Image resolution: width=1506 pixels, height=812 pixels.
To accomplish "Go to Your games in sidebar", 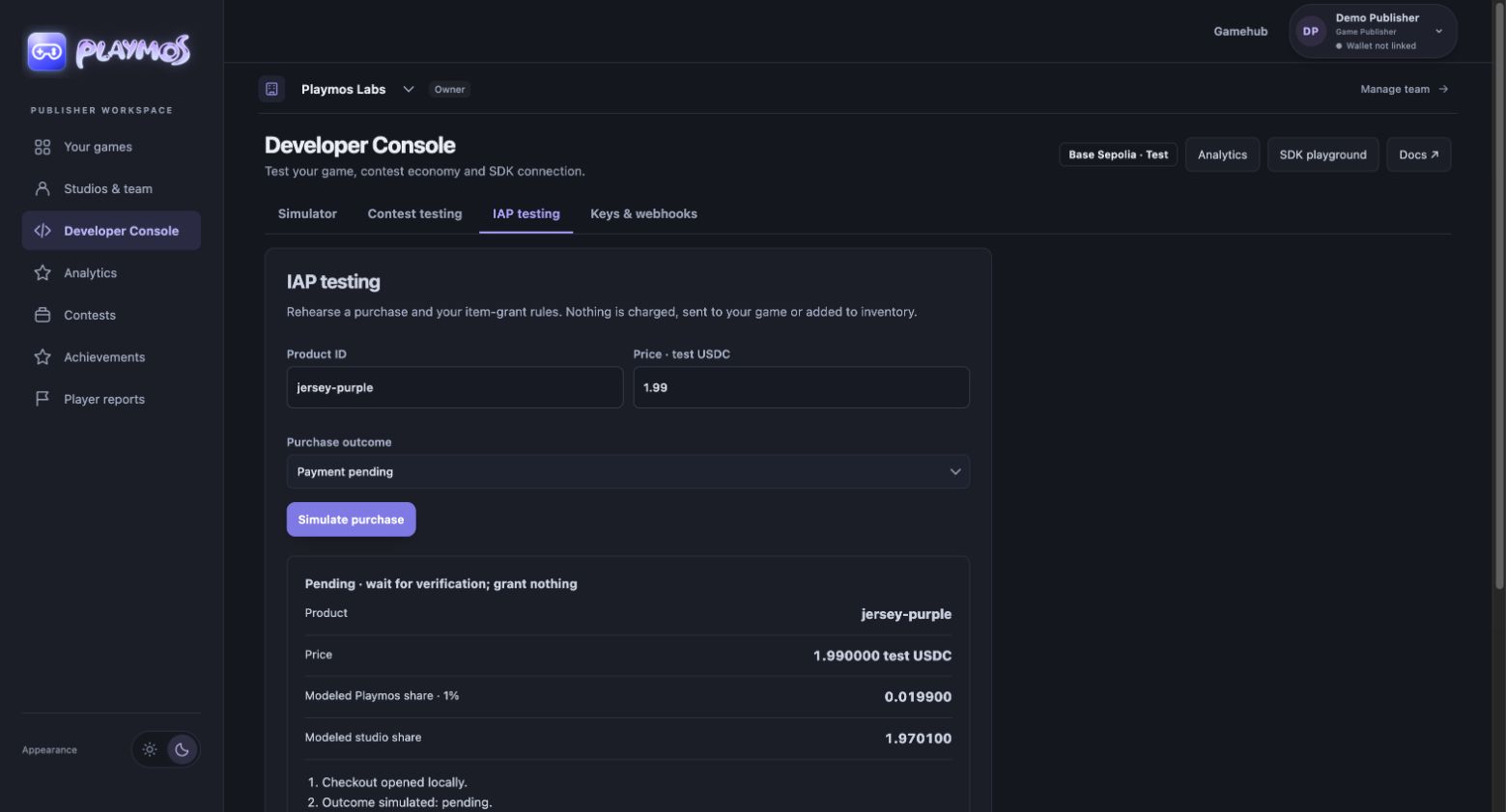I will (x=111, y=147).
